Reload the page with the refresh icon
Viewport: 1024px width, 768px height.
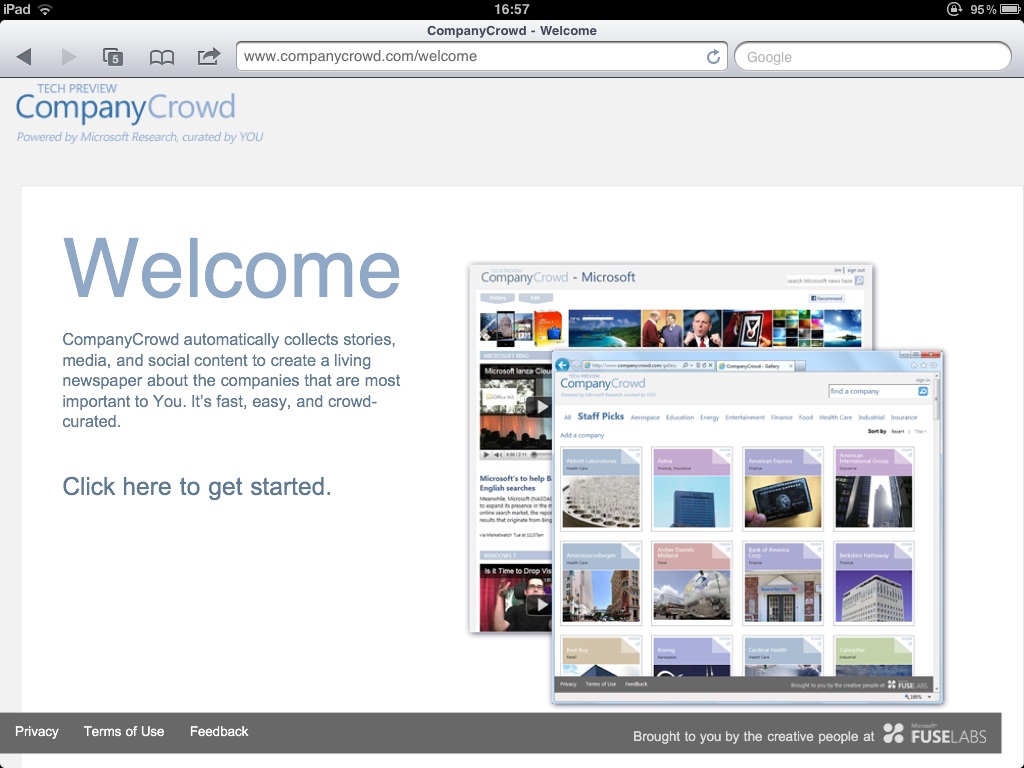click(x=713, y=57)
